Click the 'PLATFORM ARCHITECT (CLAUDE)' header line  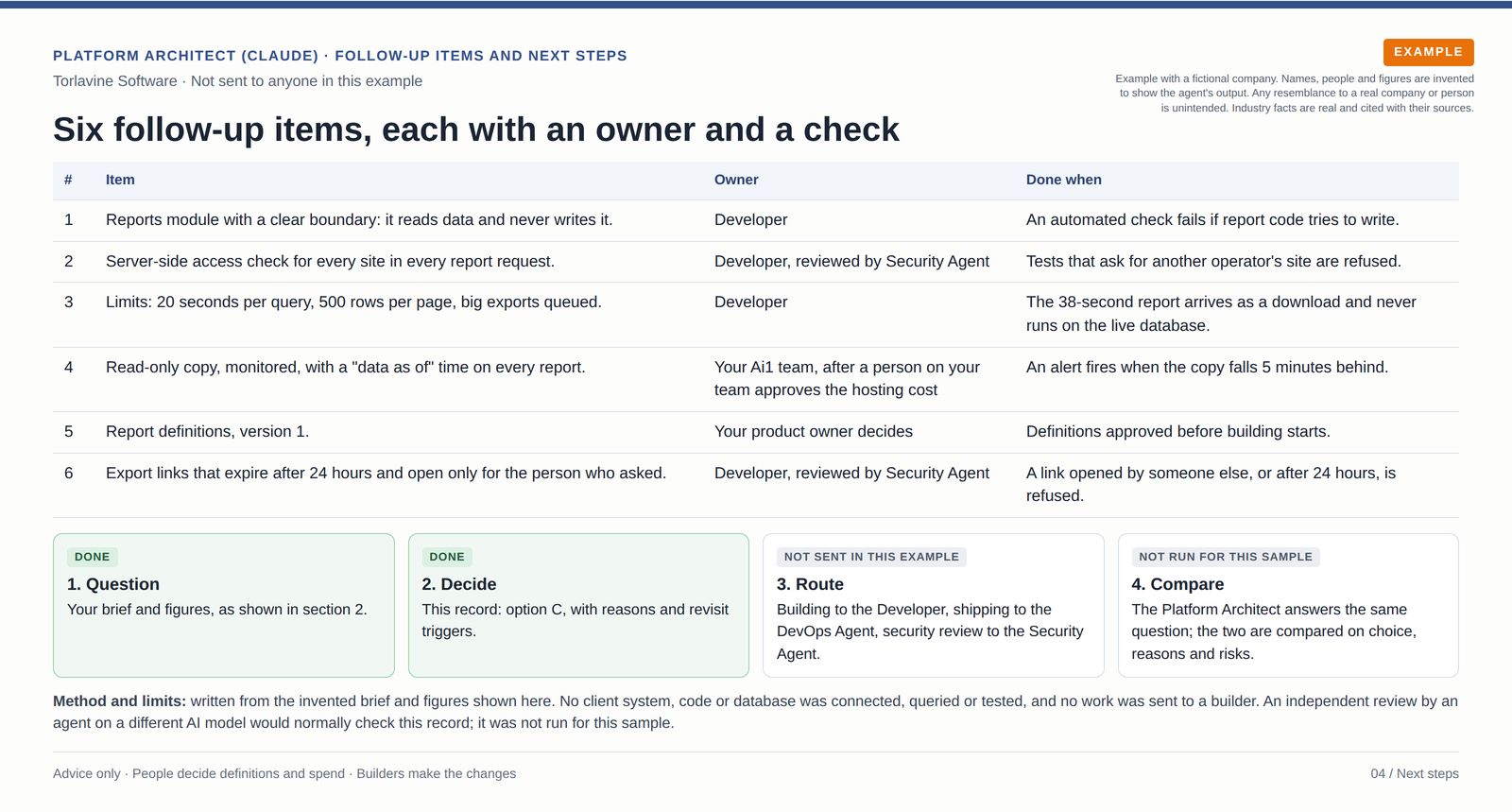(340, 56)
